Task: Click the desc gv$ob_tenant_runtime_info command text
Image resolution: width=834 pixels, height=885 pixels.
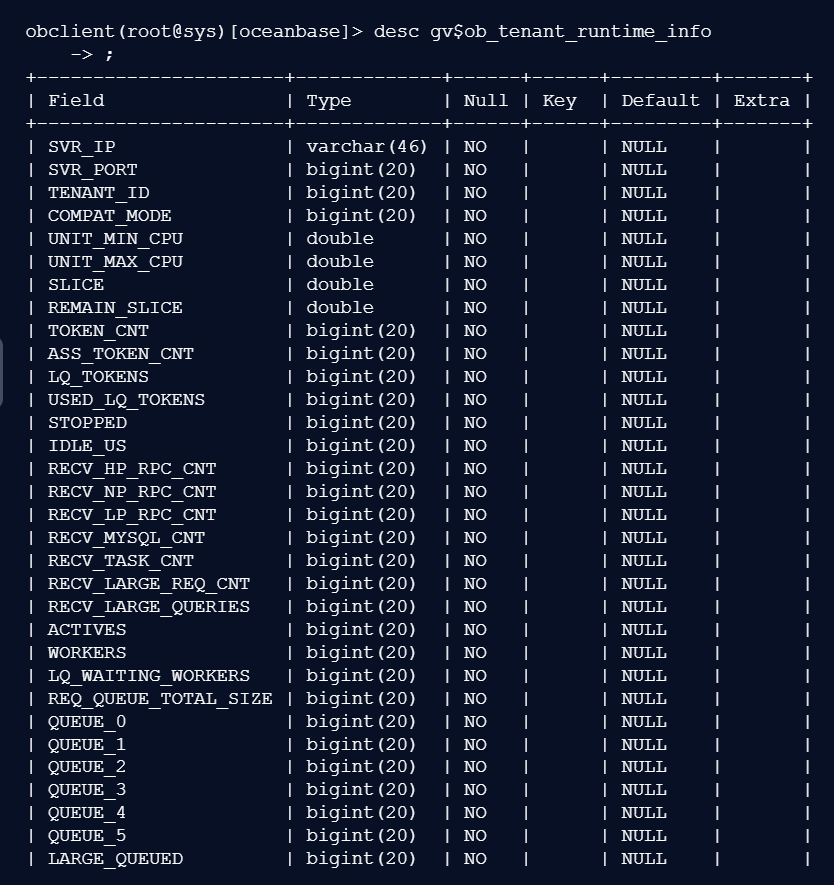Action: point(542,31)
